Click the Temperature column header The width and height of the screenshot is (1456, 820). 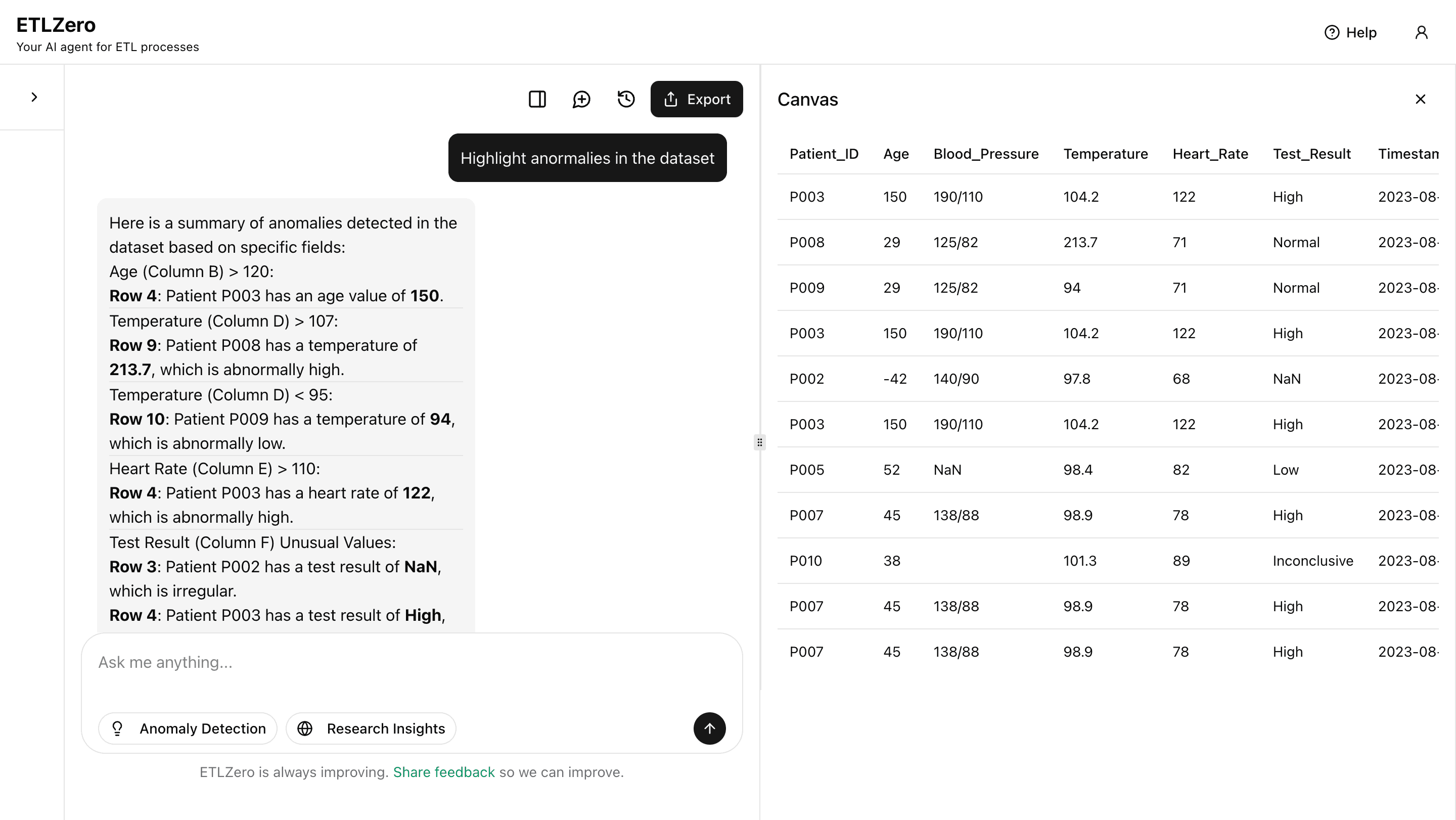(1106, 154)
